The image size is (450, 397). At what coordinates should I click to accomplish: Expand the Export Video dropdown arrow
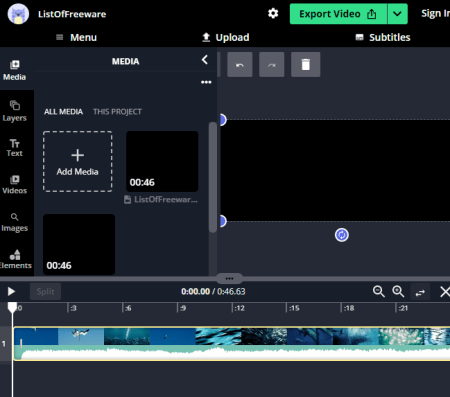(x=397, y=14)
